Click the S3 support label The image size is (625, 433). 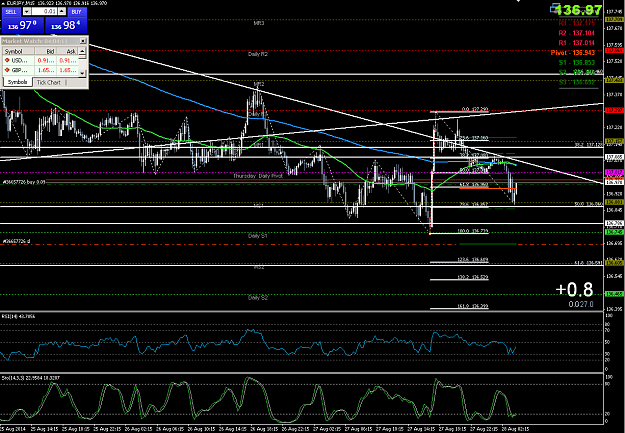point(576,82)
